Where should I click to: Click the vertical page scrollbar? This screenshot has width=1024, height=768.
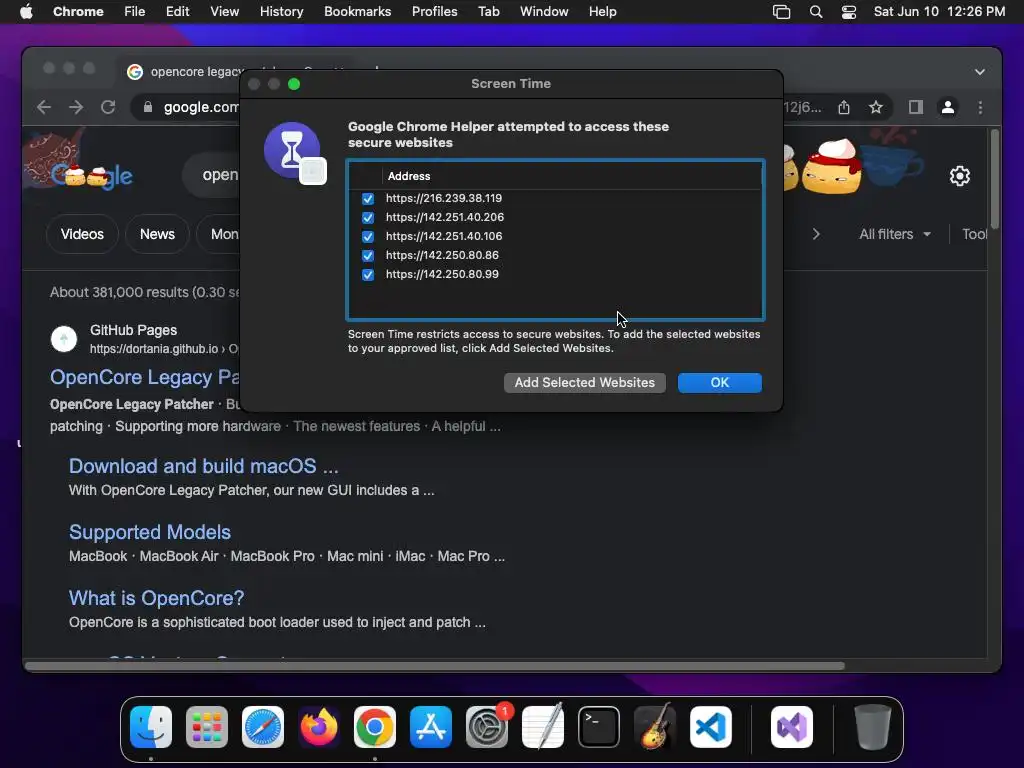point(995,179)
